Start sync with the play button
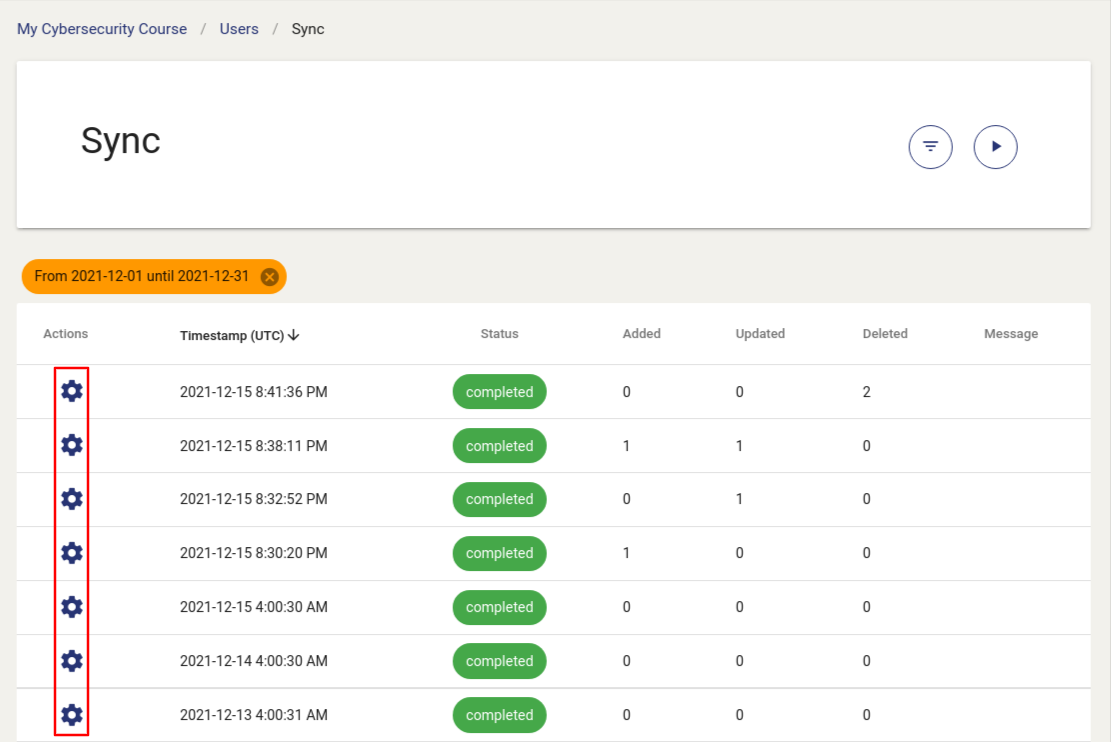Image resolution: width=1111 pixels, height=742 pixels. [995, 147]
